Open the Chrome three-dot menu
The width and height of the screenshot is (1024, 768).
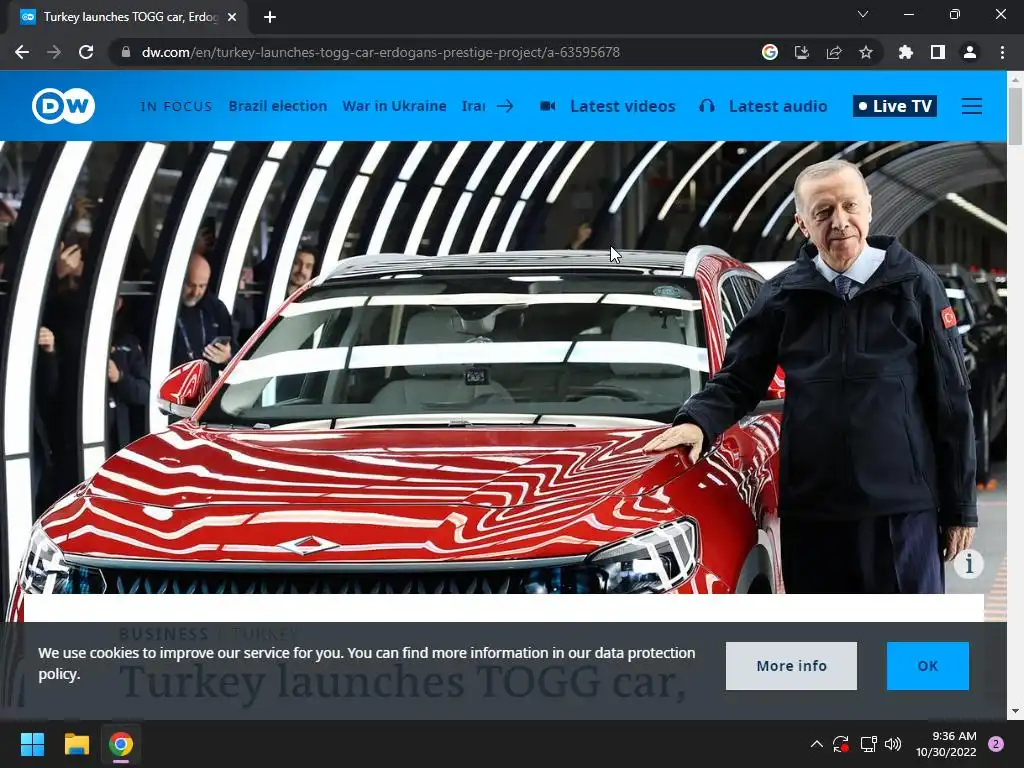click(1002, 52)
